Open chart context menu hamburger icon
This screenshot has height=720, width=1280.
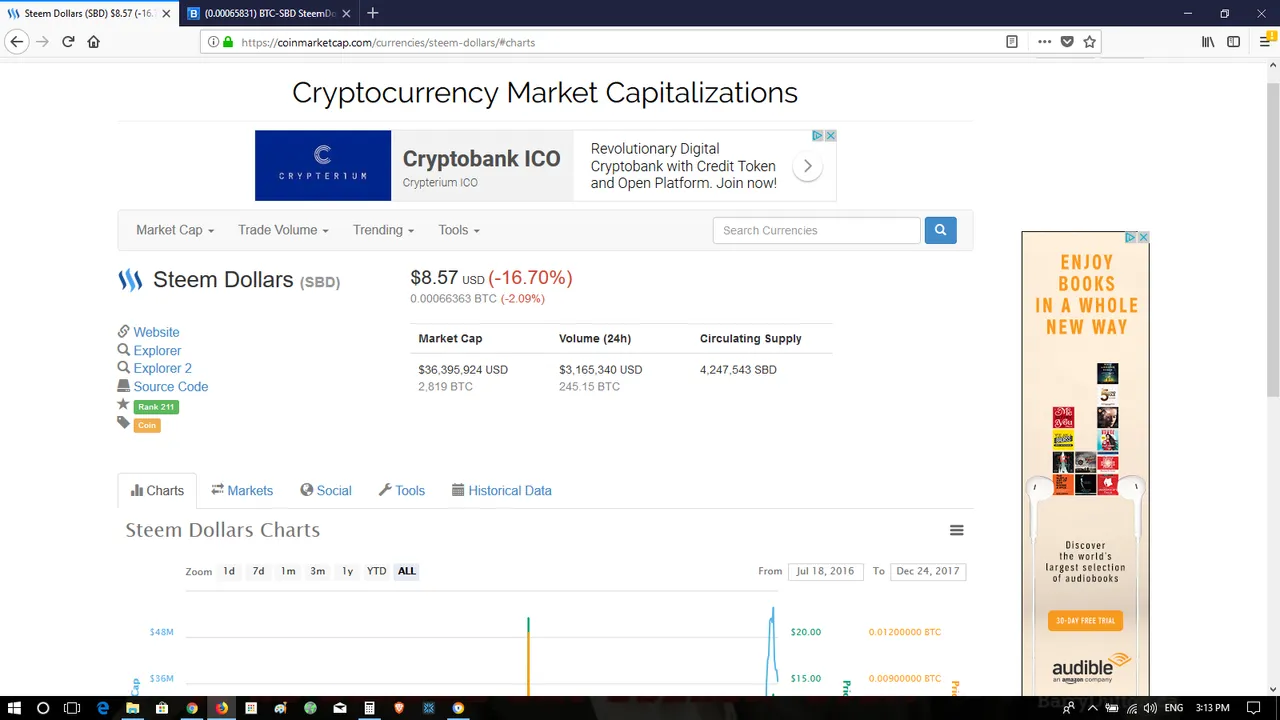coord(956,530)
